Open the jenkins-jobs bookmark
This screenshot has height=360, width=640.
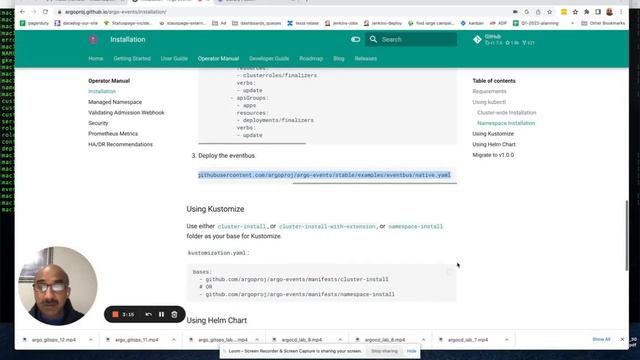point(341,23)
